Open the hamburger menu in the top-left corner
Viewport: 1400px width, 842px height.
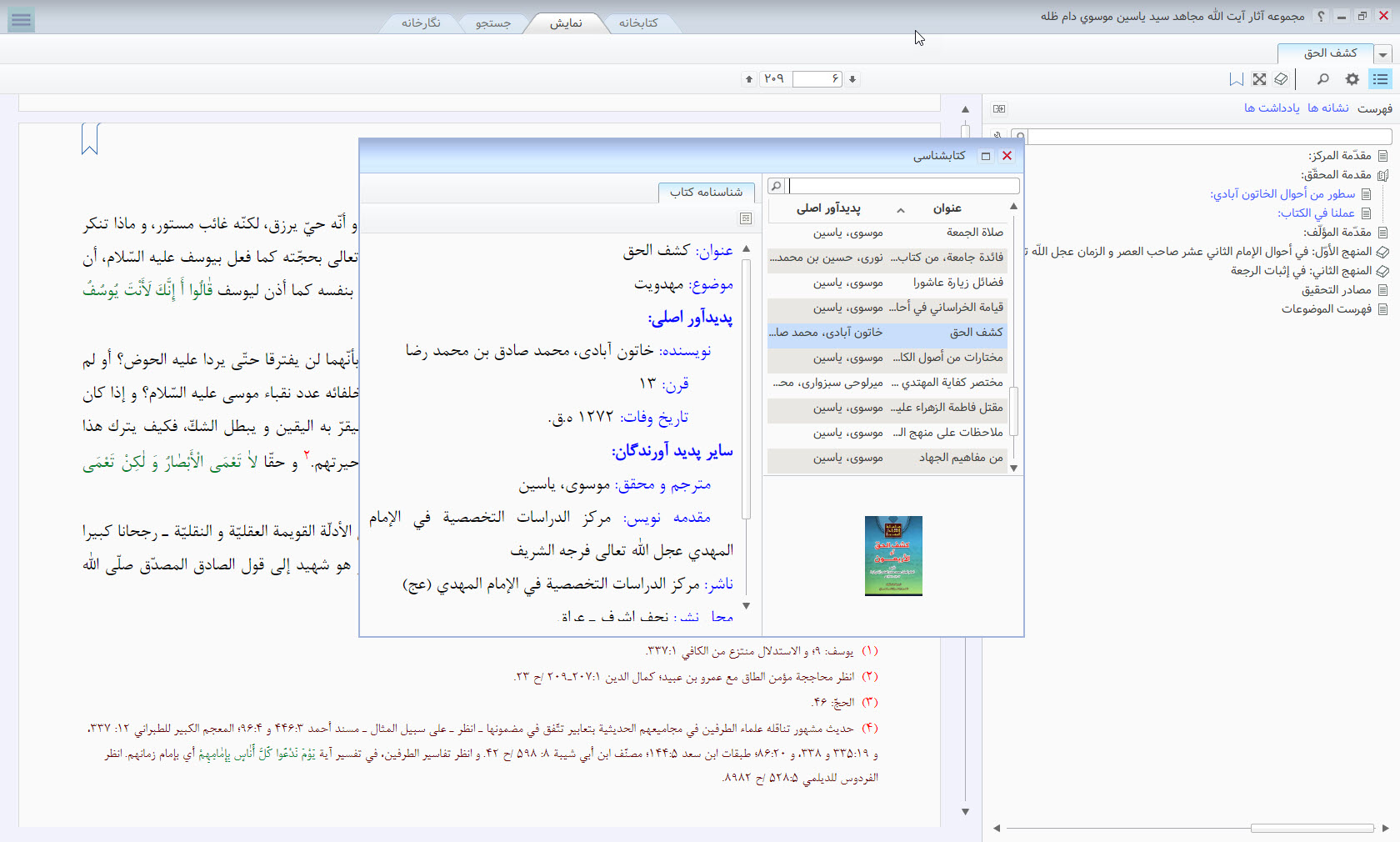pos(21,20)
